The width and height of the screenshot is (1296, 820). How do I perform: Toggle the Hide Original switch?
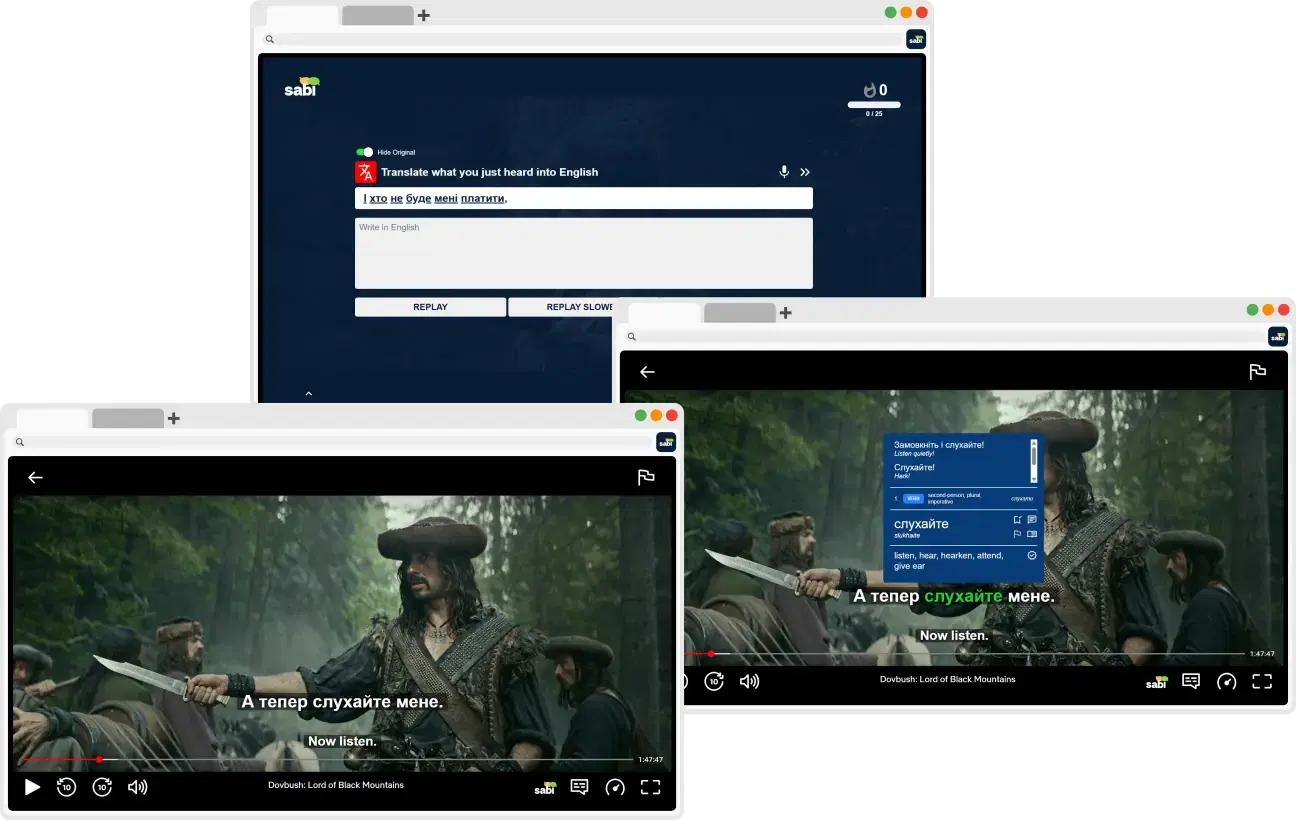click(x=364, y=152)
